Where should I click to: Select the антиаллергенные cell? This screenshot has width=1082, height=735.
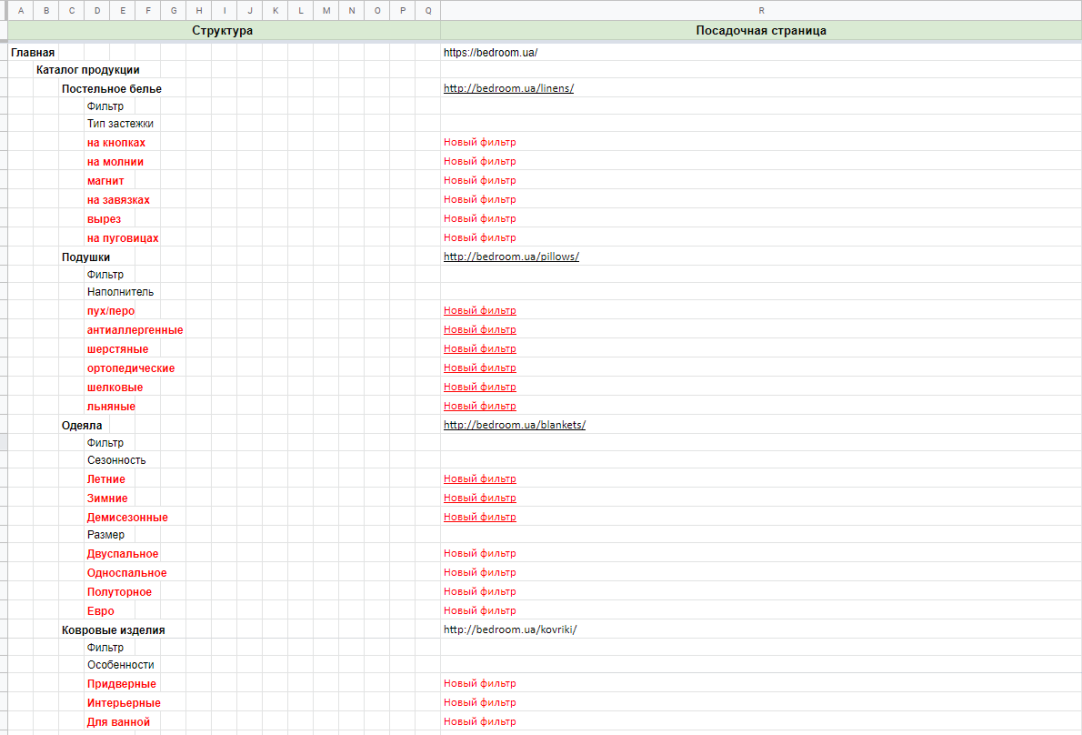coord(135,331)
